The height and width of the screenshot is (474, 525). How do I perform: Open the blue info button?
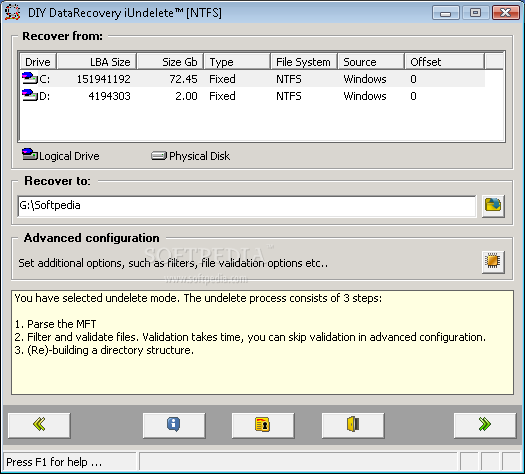pos(174,425)
